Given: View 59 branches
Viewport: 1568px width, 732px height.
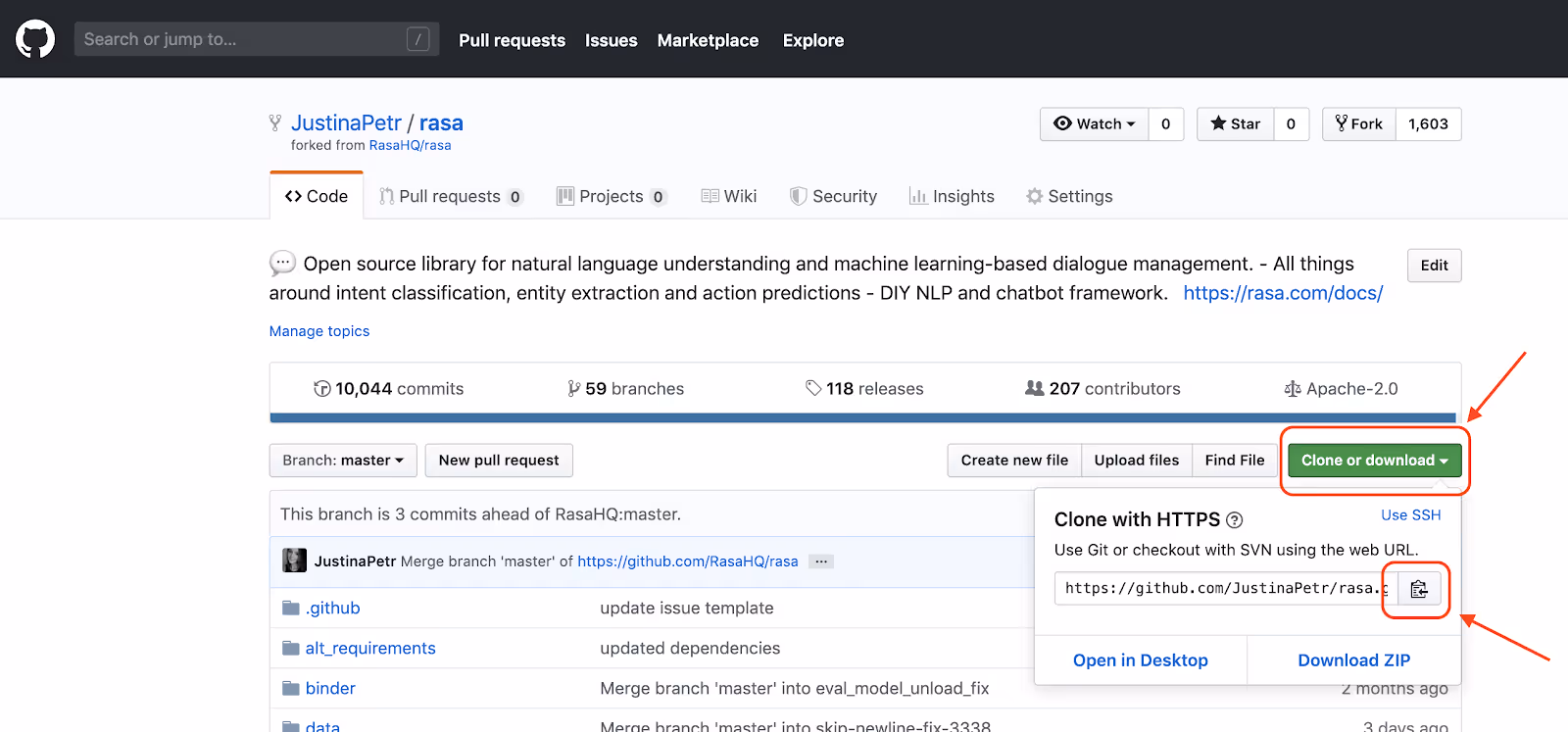Looking at the screenshot, I should click(x=625, y=389).
